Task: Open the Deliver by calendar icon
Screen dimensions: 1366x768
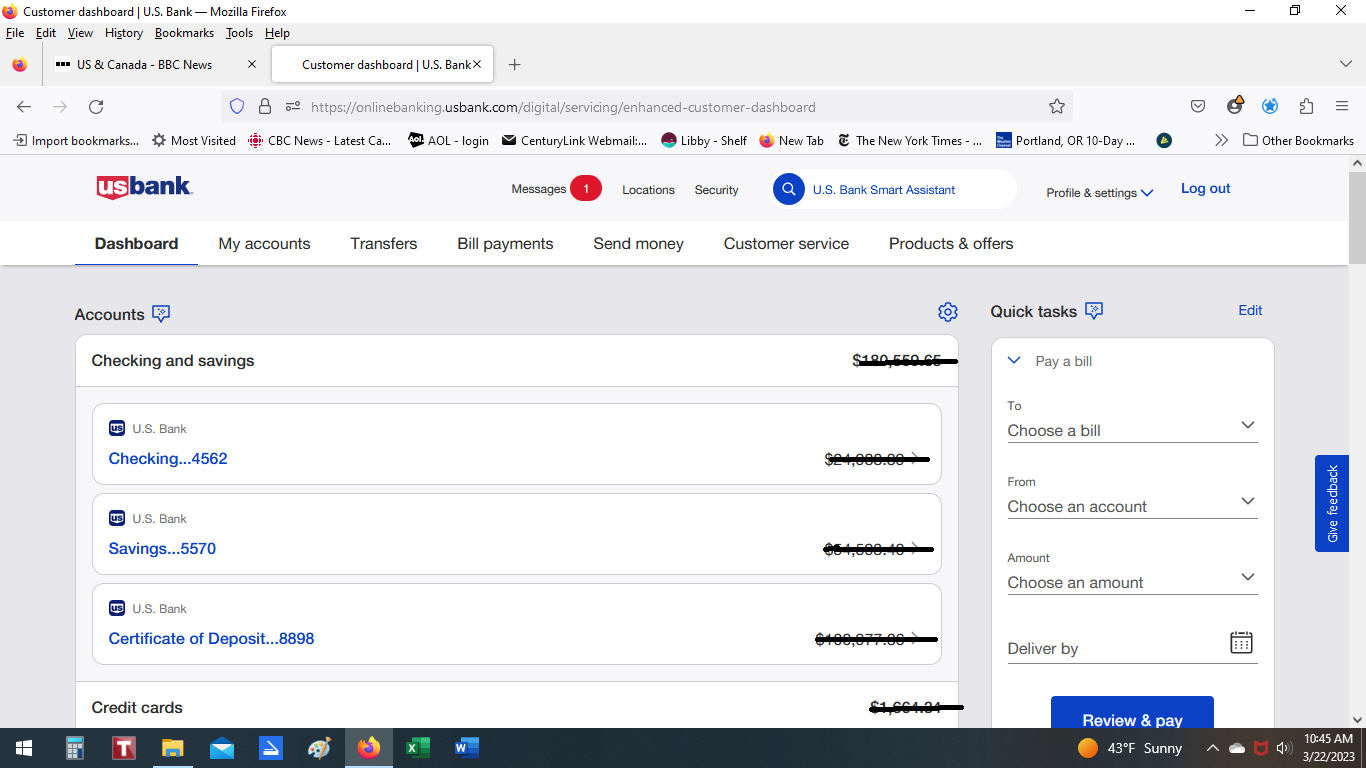Action: (1240, 643)
